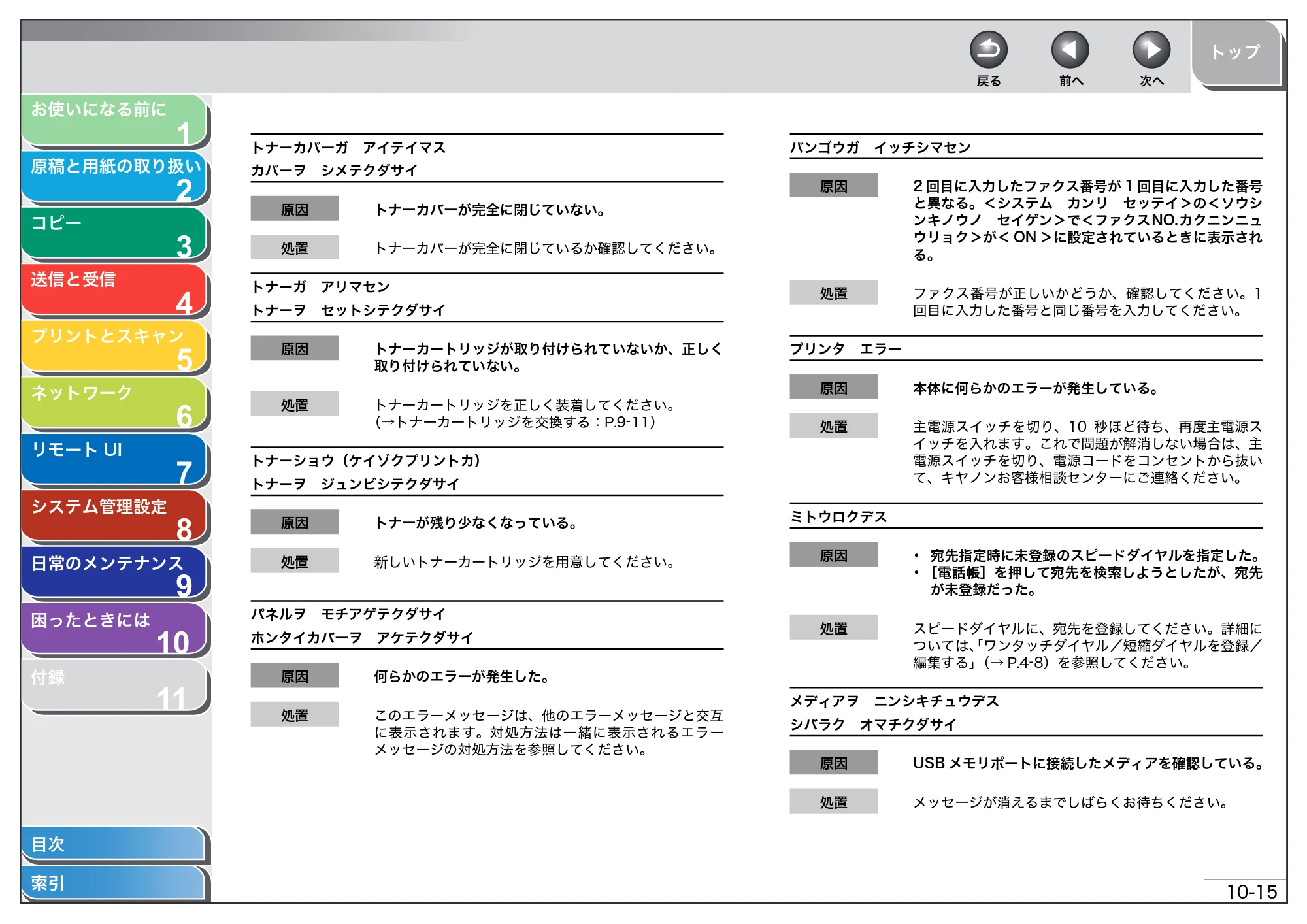Click the subheading シバラク オマチクダサイ

tap(873, 725)
